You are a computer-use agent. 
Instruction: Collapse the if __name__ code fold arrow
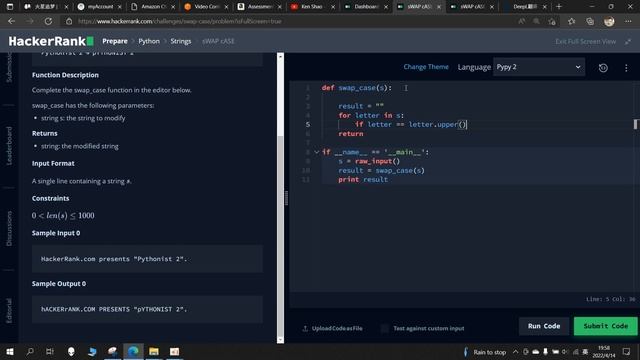pyautogui.click(x=316, y=152)
